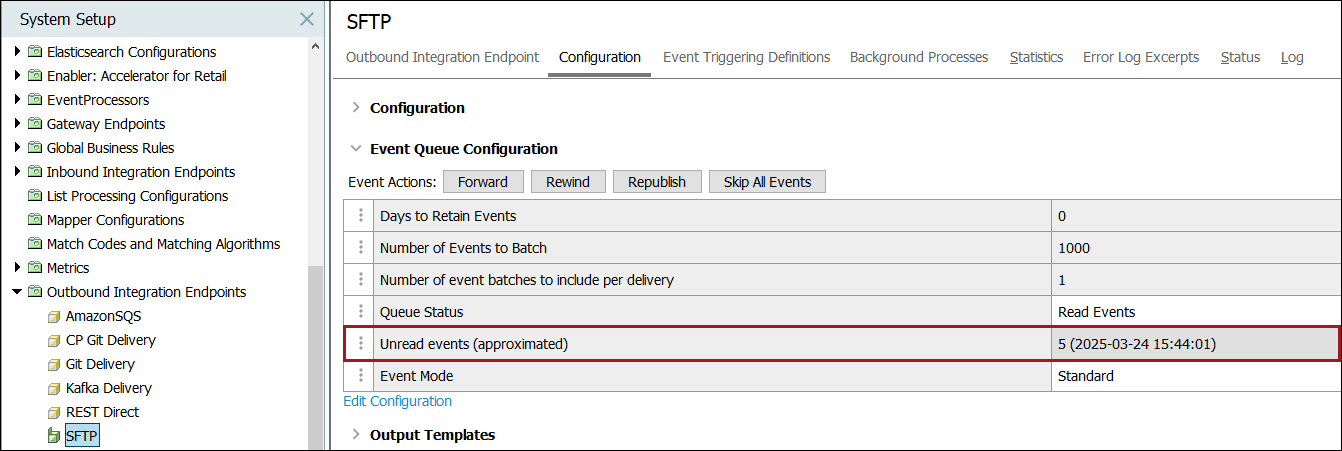Close the System Setup panel
The image size is (1342, 451).
pos(307,19)
